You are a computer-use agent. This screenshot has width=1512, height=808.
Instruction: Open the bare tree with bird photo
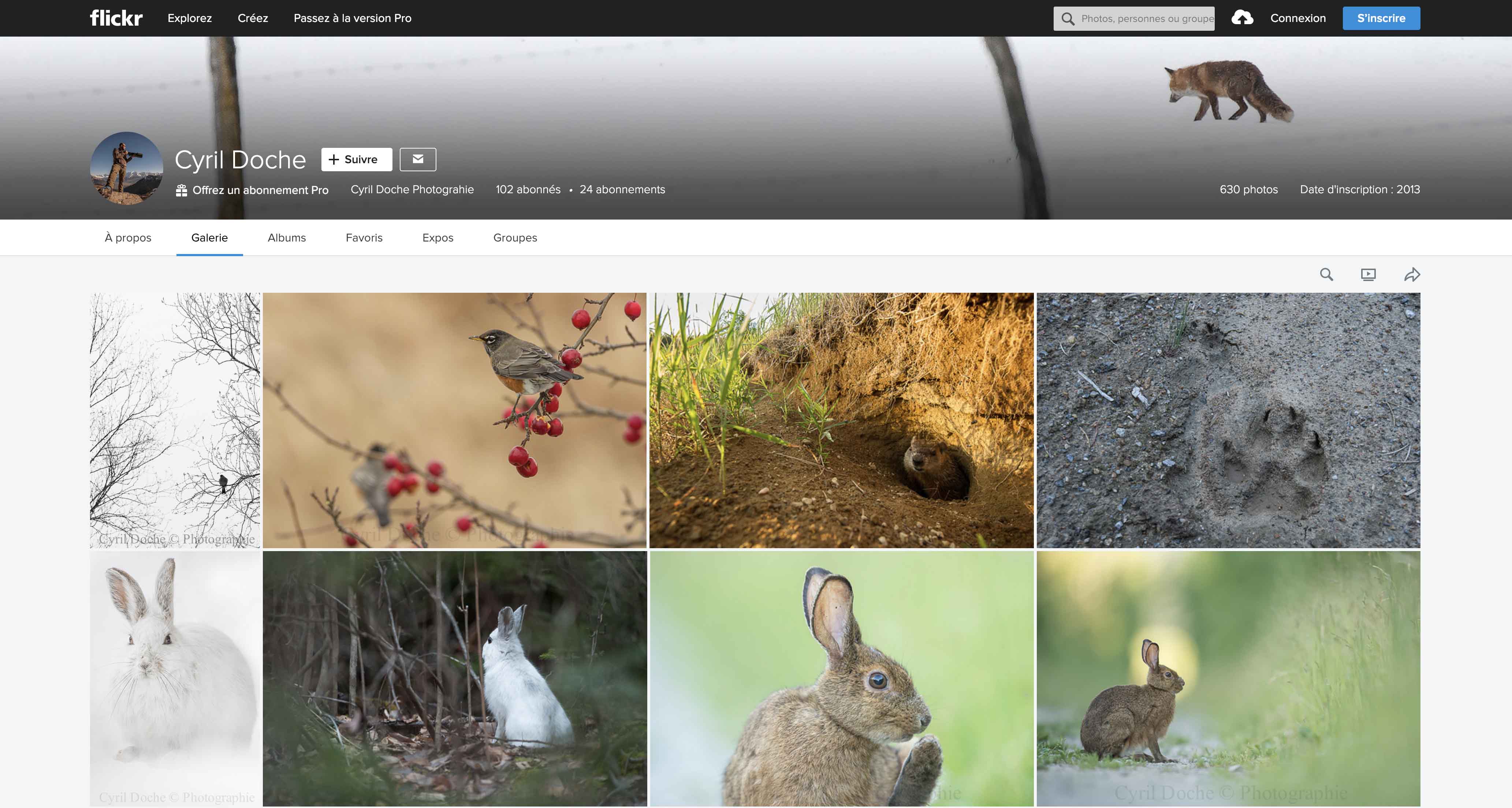(x=175, y=420)
